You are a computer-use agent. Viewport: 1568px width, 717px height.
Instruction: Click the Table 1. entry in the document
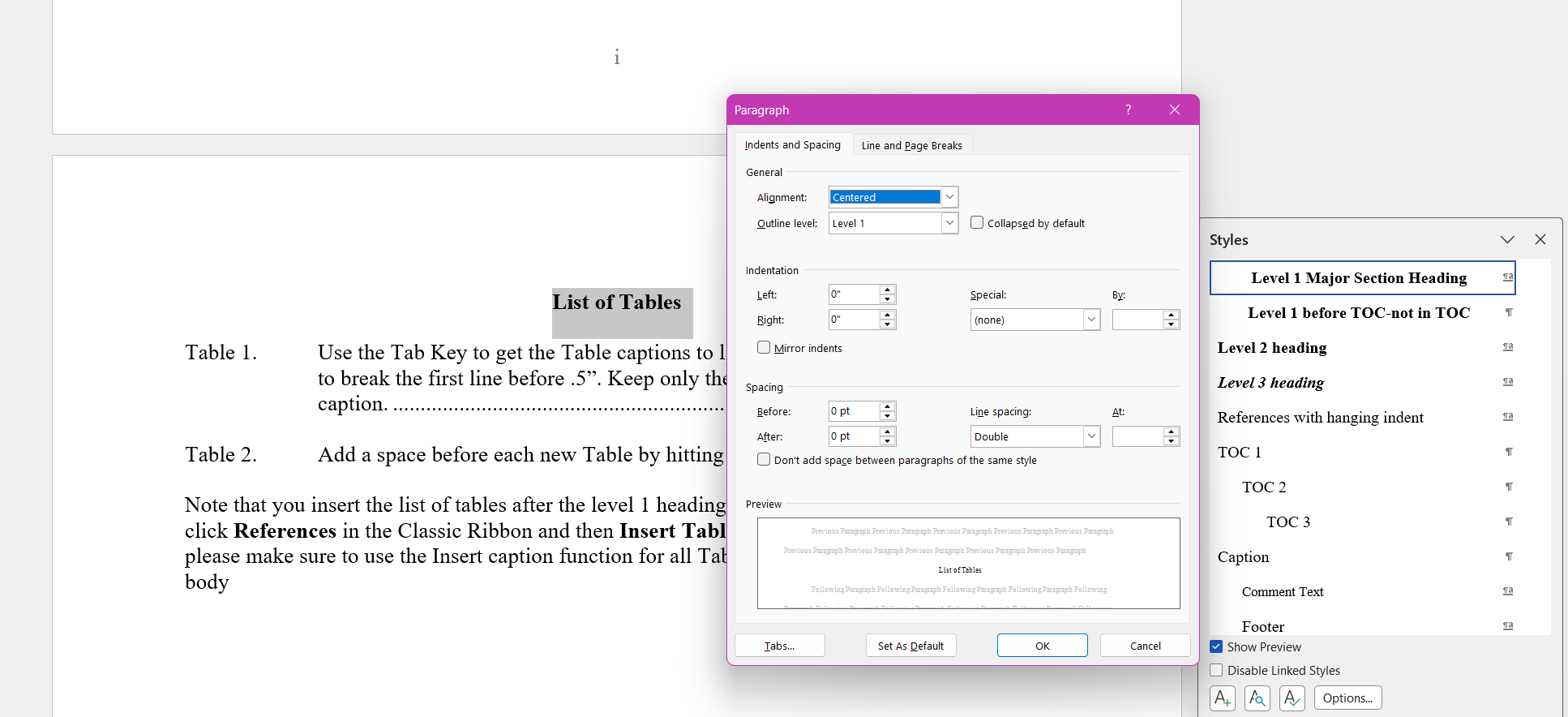coord(221,352)
